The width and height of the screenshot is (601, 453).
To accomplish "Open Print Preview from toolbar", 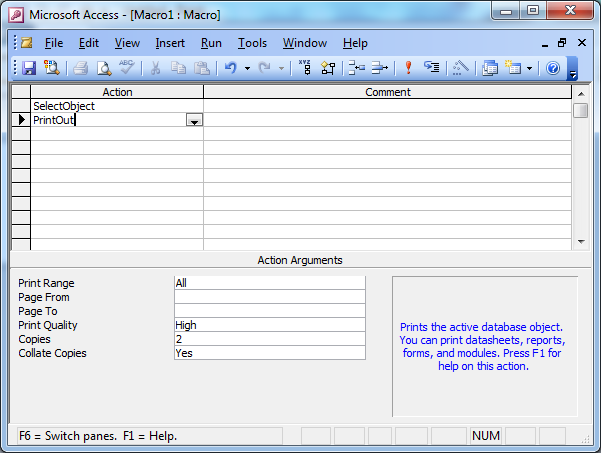I will 104,68.
